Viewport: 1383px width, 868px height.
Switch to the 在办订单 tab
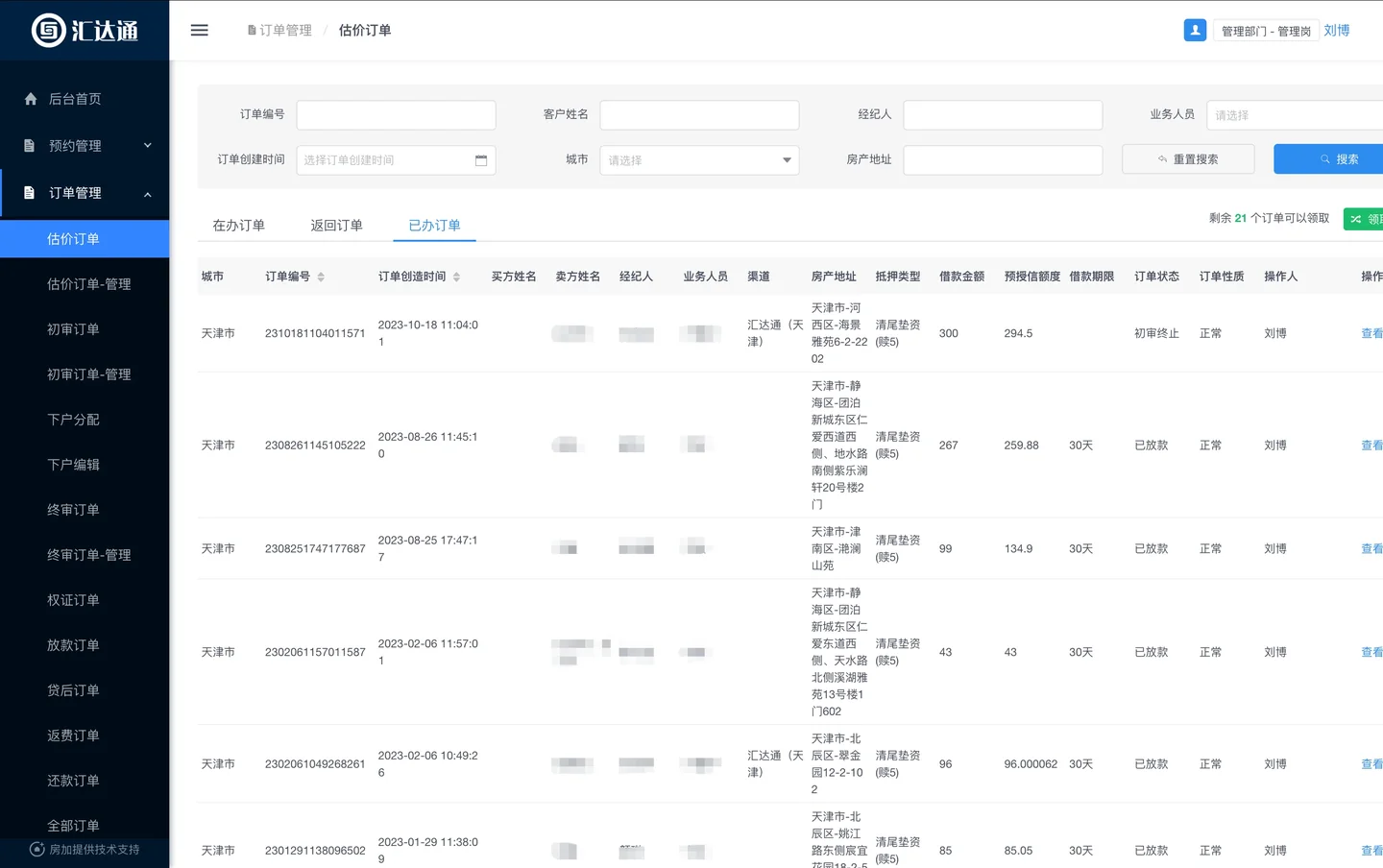click(238, 226)
